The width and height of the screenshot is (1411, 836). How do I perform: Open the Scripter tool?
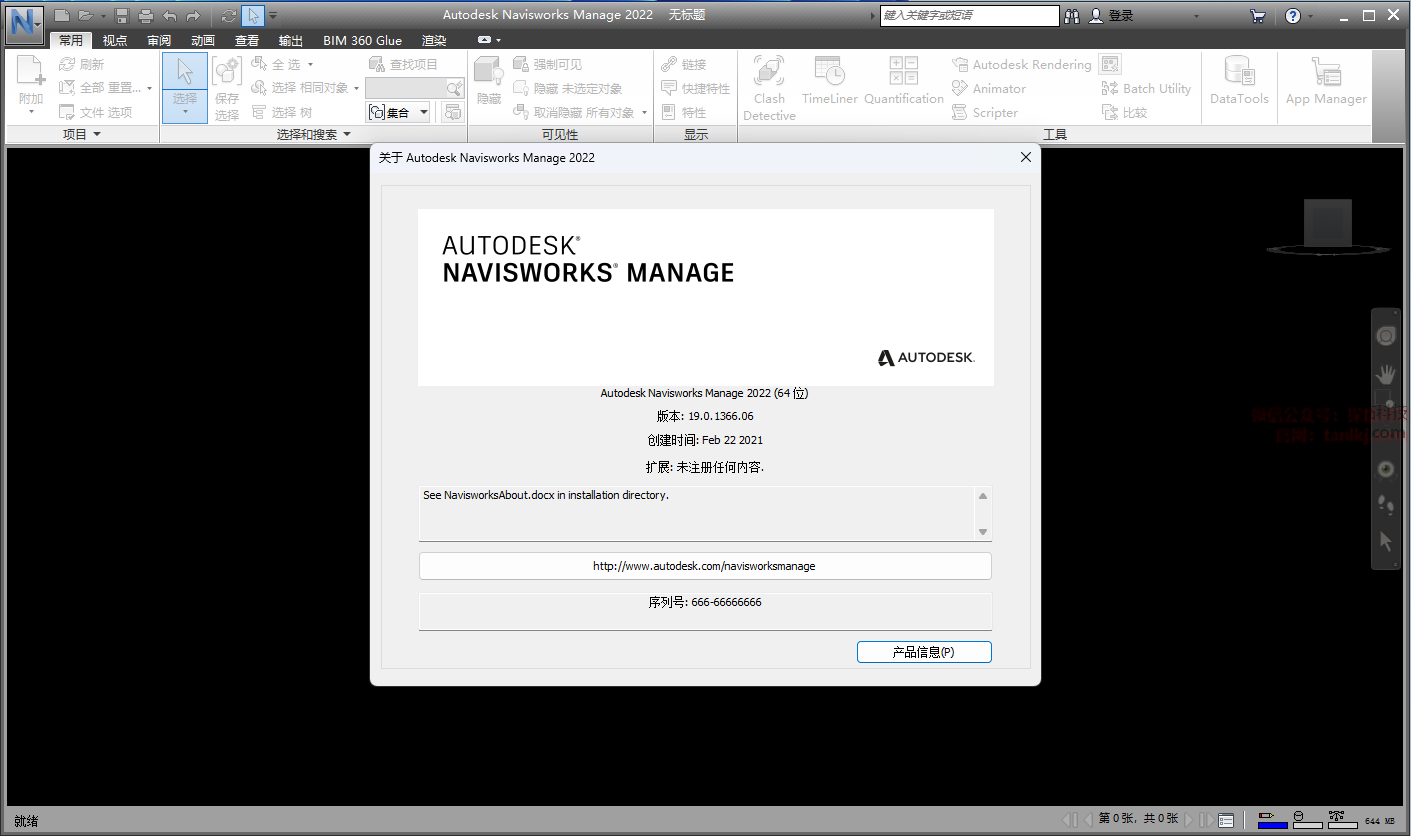click(985, 112)
